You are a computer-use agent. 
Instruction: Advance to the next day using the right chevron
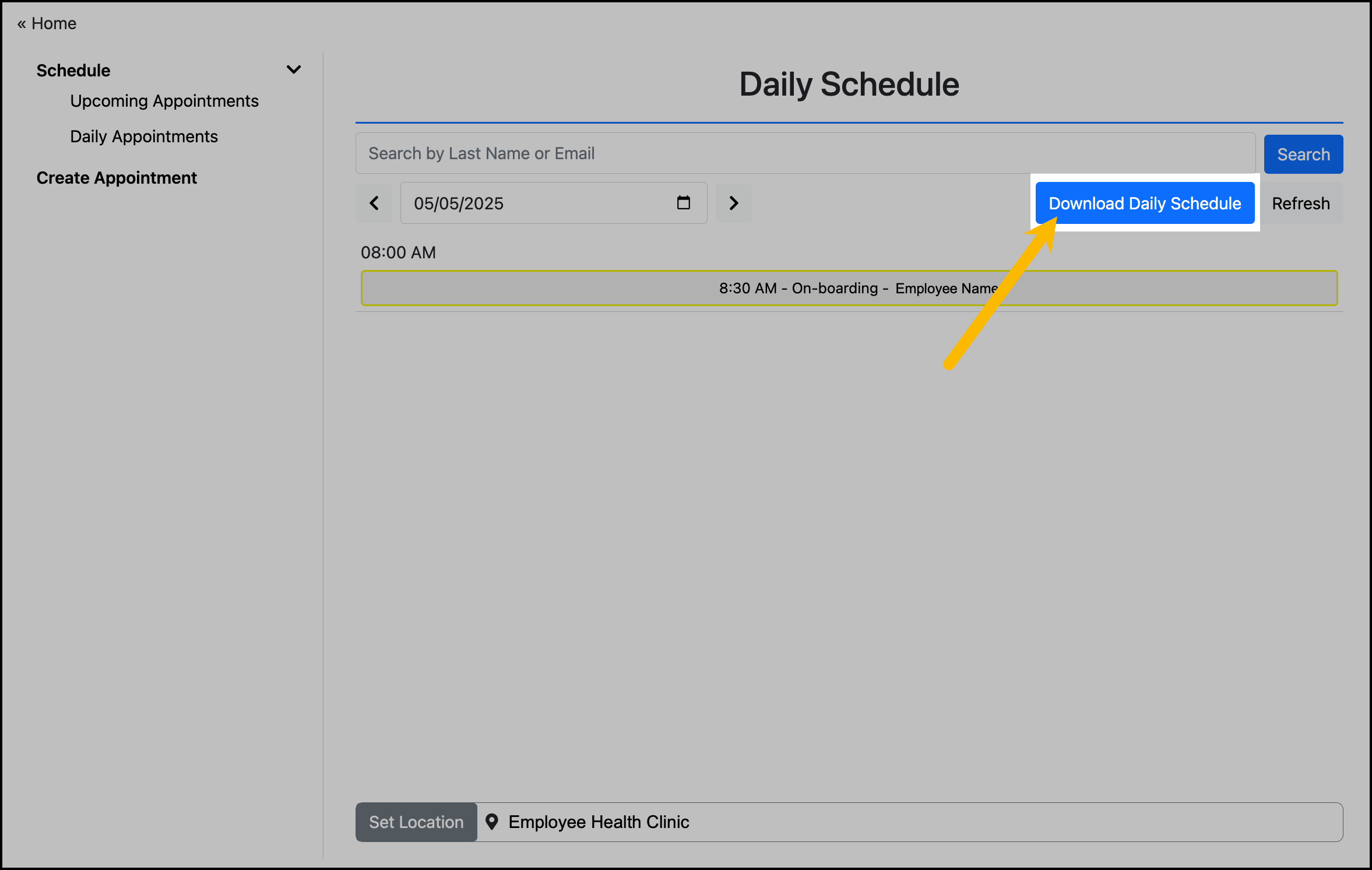click(x=734, y=203)
